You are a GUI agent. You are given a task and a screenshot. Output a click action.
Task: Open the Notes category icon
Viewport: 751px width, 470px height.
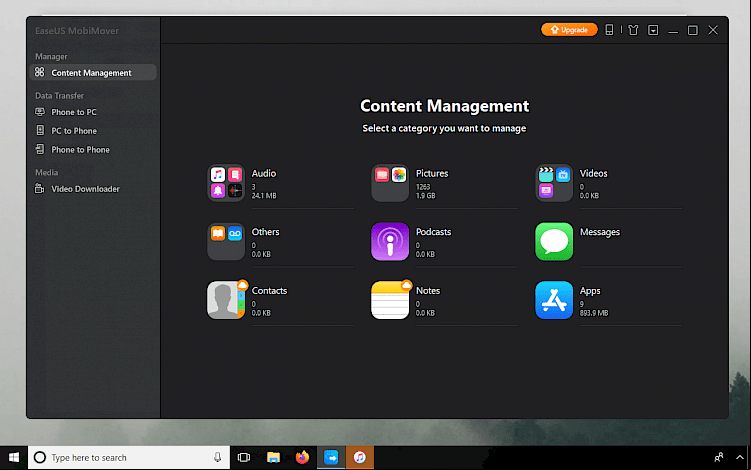[x=390, y=300]
